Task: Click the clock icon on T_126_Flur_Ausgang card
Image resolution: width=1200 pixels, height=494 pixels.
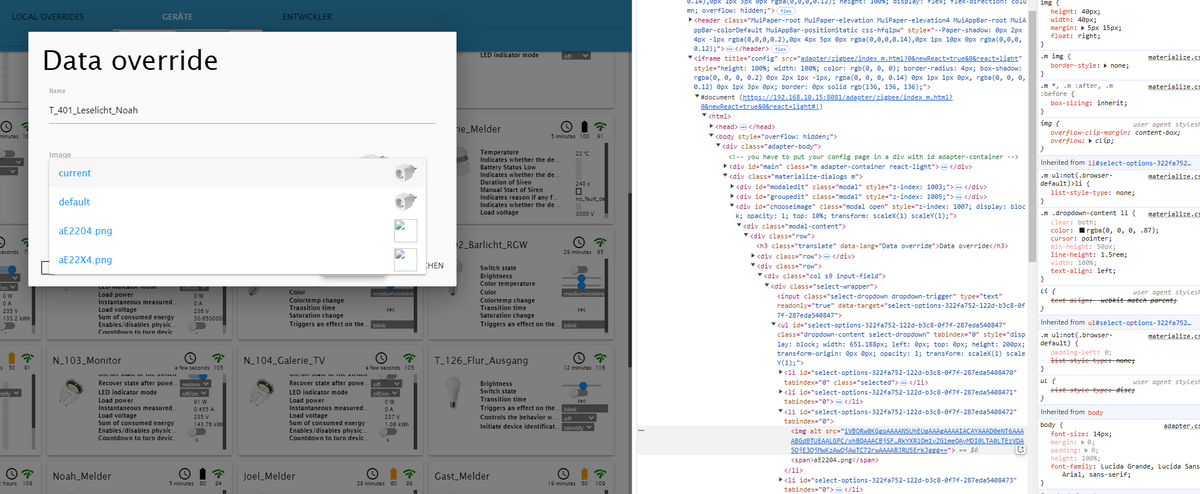Action: [577, 358]
